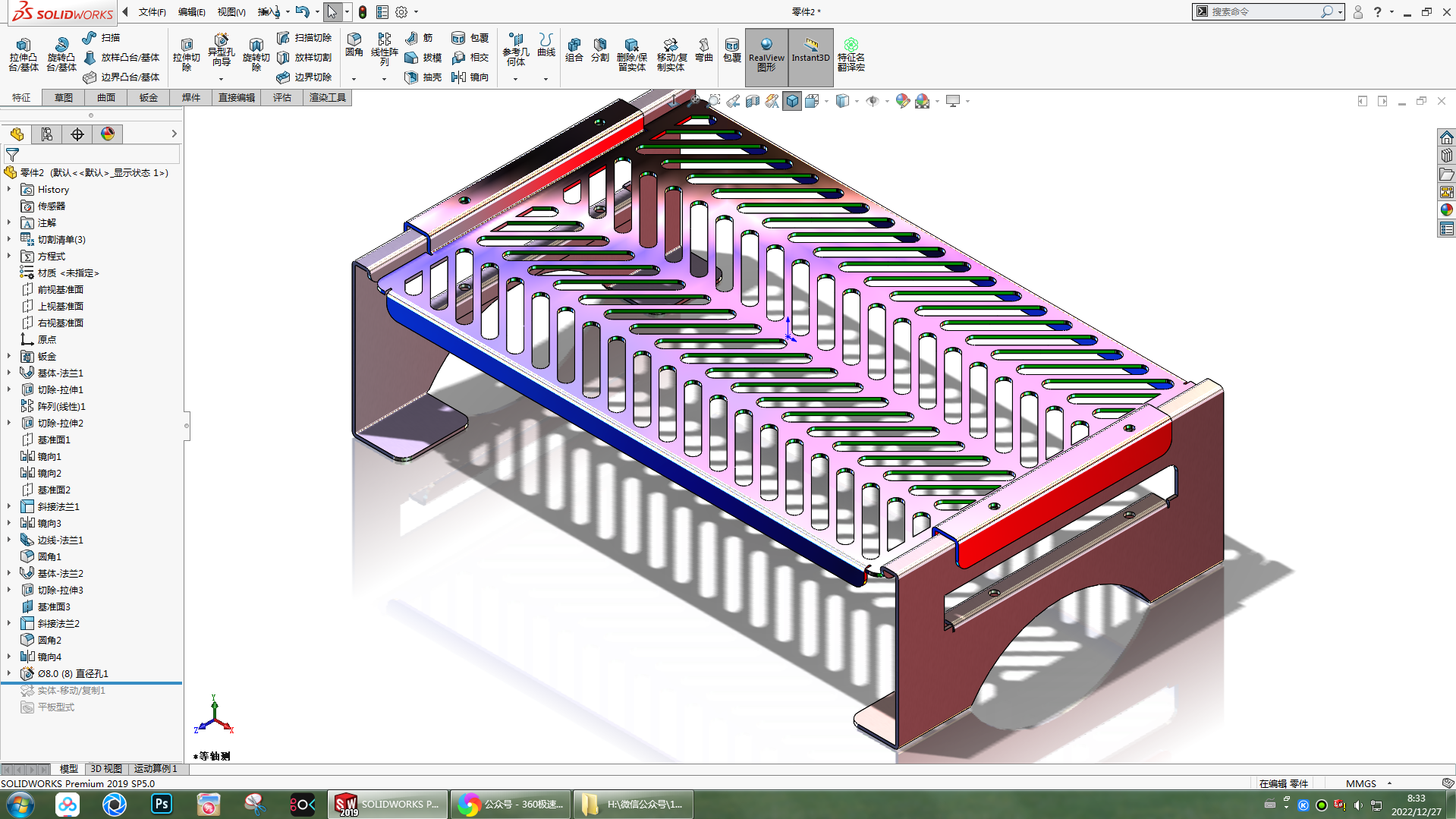Open the FeatureManager design tree tab
The width and height of the screenshot is (1456, 819).
[17, 134]
